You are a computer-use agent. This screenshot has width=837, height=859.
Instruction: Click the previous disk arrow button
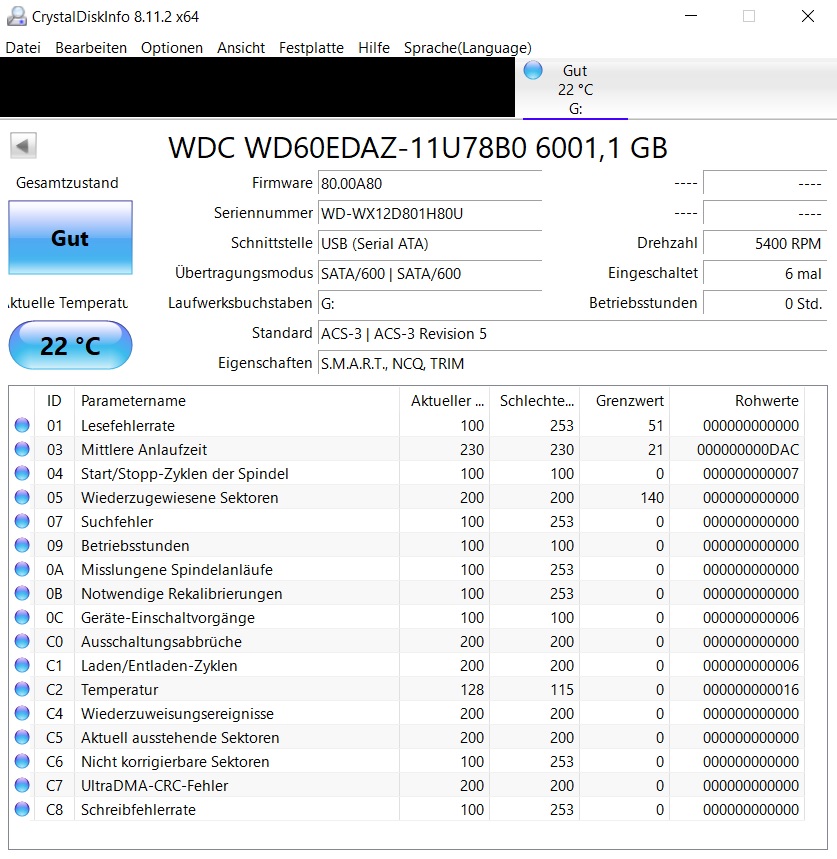pos(23,146)
